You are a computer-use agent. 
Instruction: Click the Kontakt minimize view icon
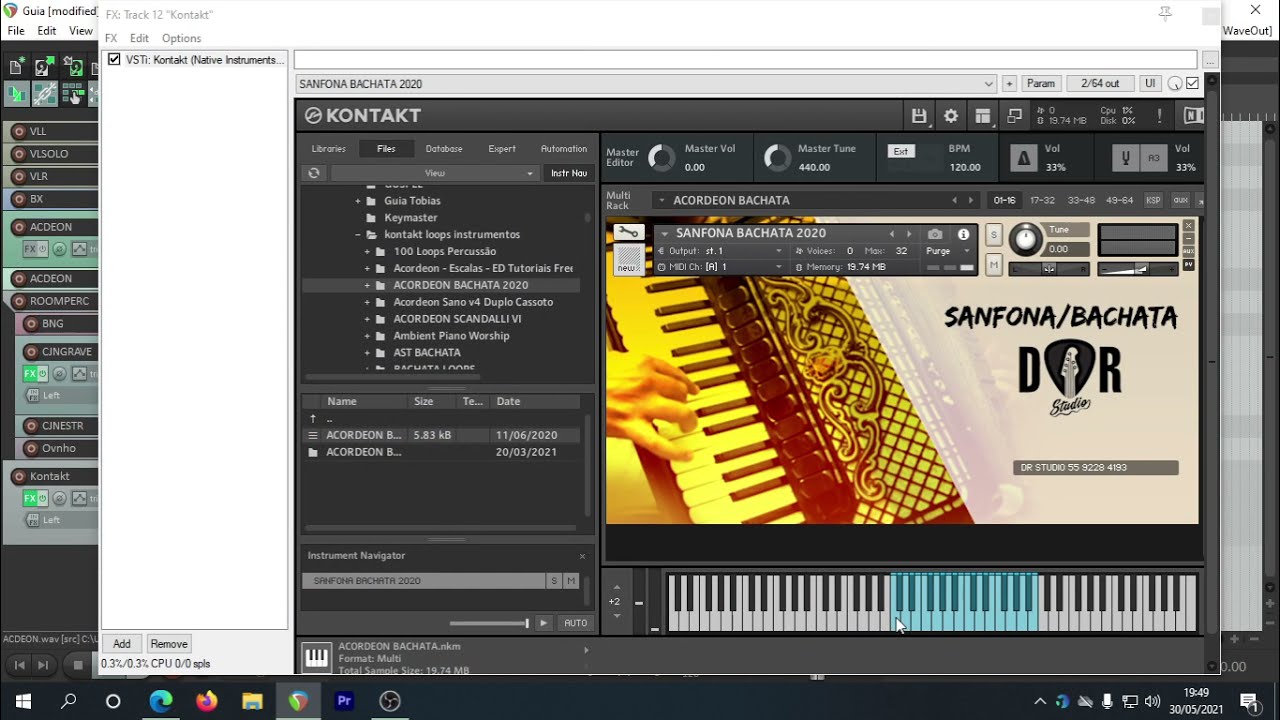[x=1014, y=116]
